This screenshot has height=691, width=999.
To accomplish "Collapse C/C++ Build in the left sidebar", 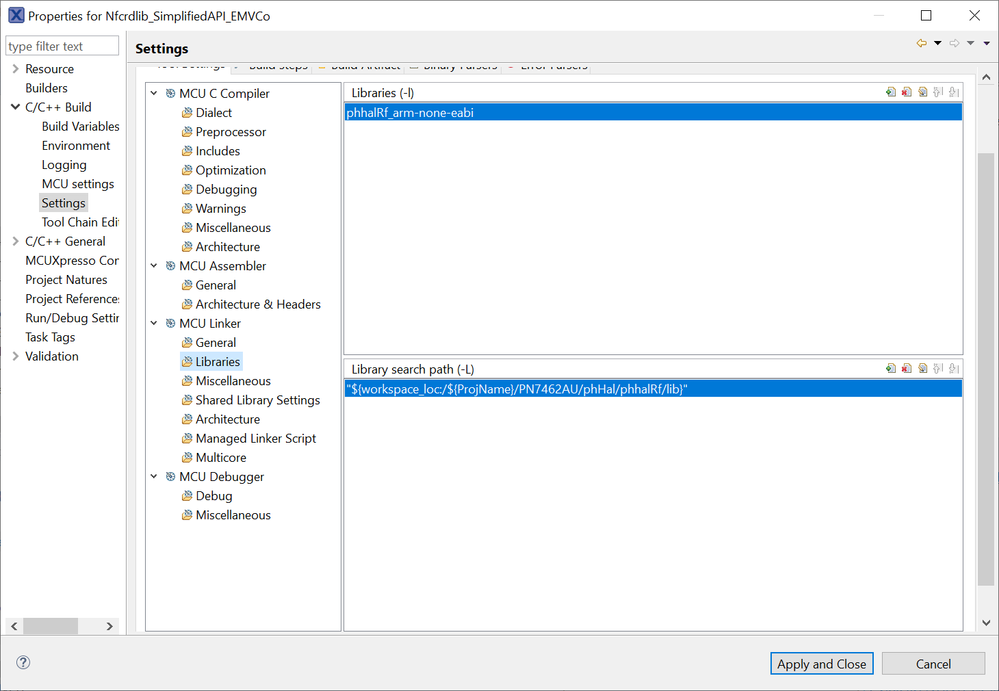I will pos(15,107).
